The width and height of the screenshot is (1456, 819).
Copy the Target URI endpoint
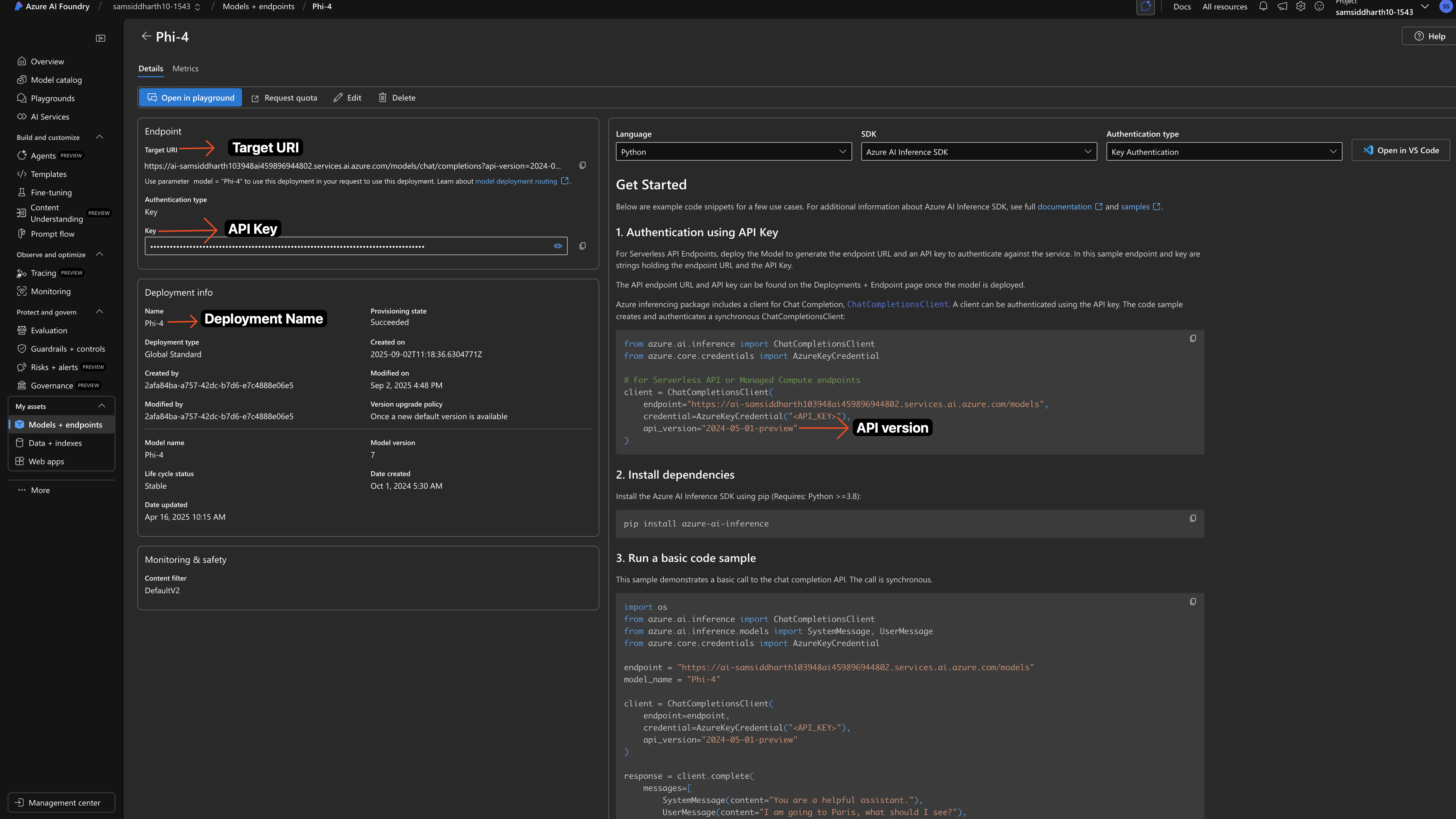583,165
